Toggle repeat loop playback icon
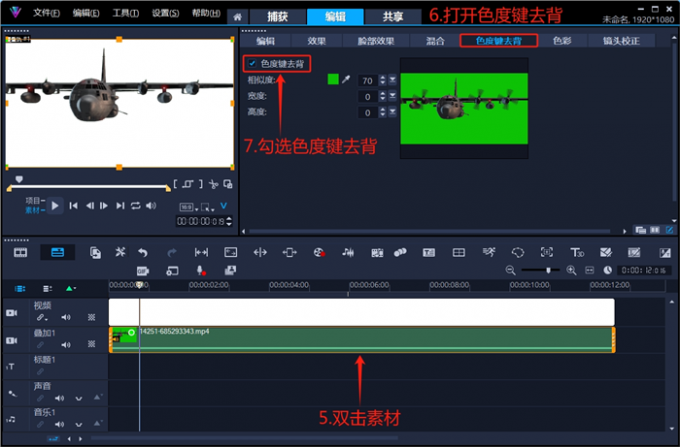Screen dimensions: 680x447 pos(136,206)
